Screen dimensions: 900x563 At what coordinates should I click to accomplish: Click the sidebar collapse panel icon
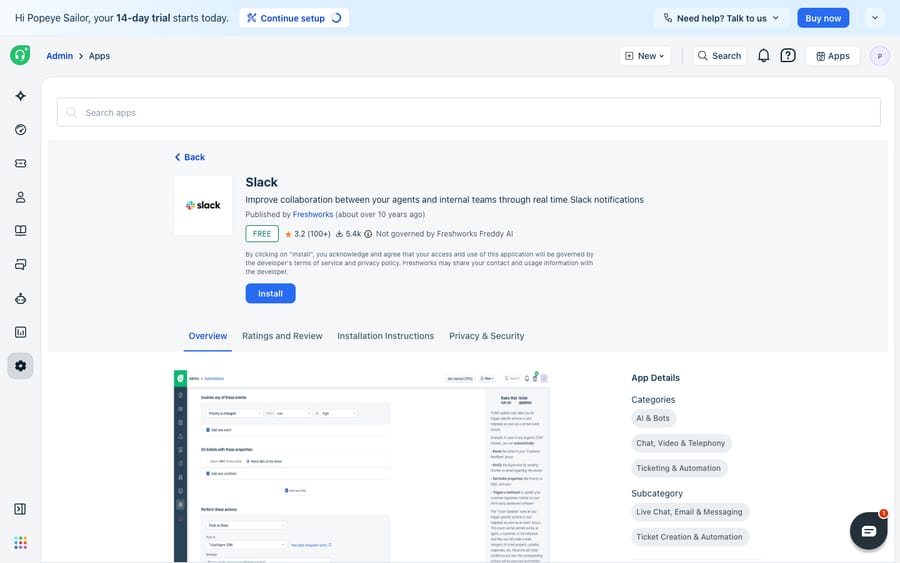tap(20, 509)
